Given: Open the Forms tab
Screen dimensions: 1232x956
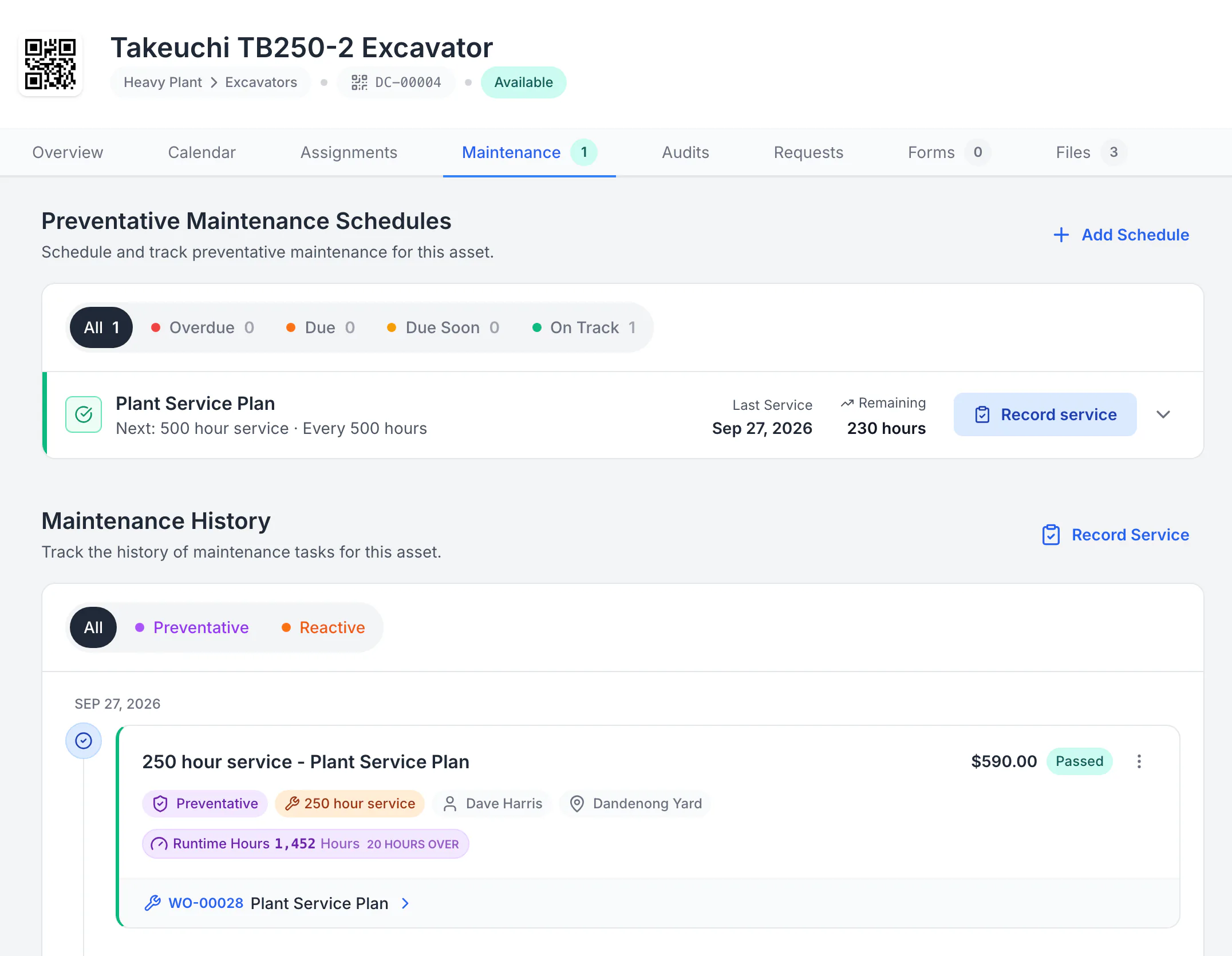Looking at the screenshot, I should (948, 152).
